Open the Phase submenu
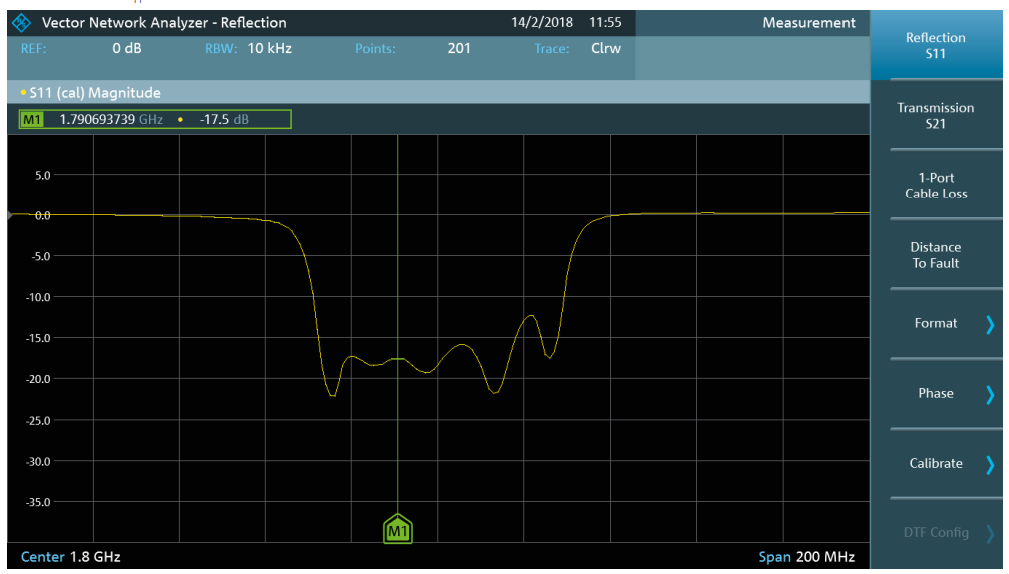Screen dimensions: 1009x574 [x=935, y=394]
